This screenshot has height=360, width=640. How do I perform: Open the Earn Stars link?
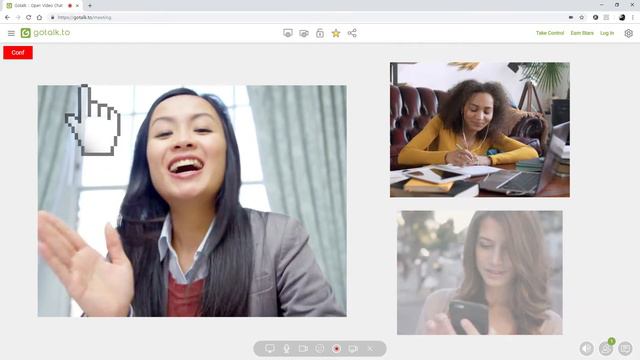582,33
